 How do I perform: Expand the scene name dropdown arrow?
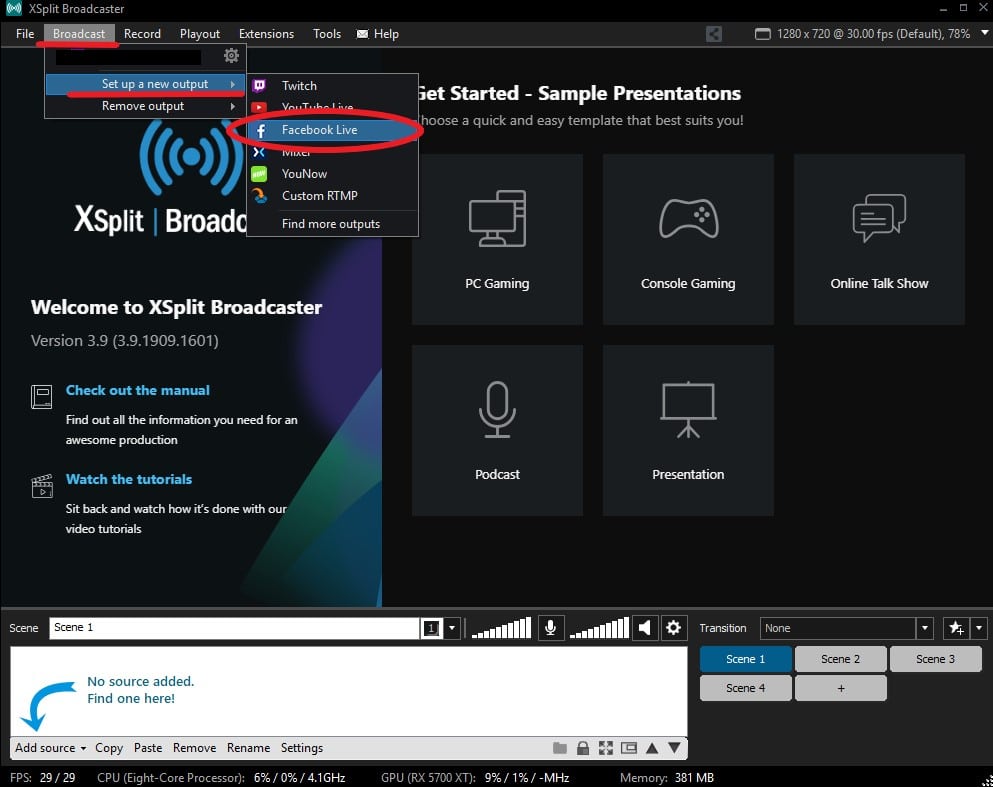click(x=452, y=628)
